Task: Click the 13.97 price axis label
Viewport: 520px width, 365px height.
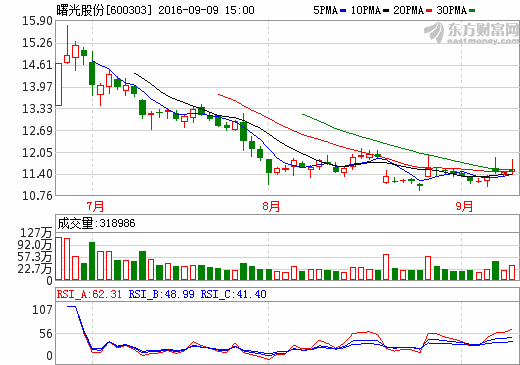Action: pos(37,87)
